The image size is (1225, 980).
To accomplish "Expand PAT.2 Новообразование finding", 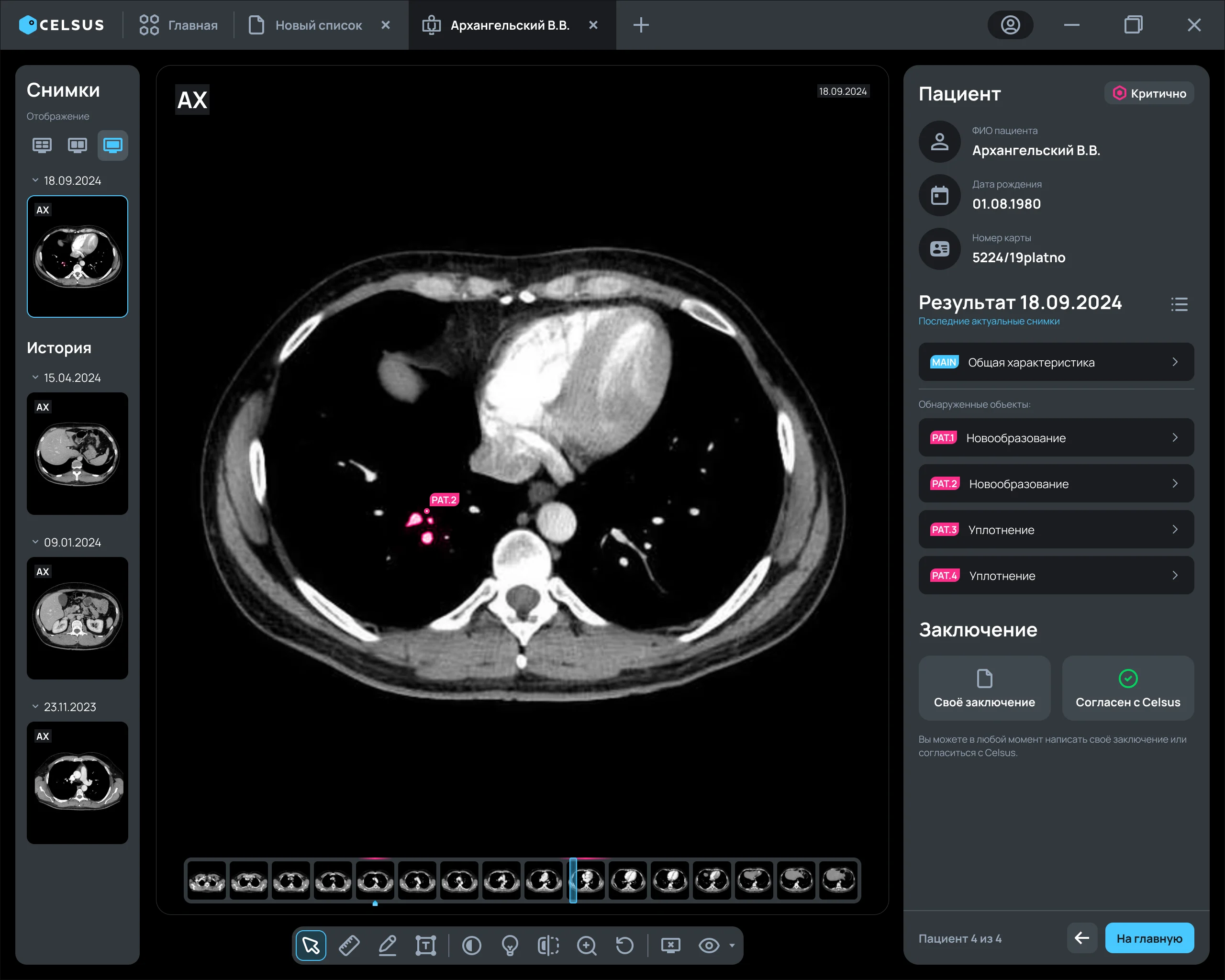I will tap(1056, 483).
